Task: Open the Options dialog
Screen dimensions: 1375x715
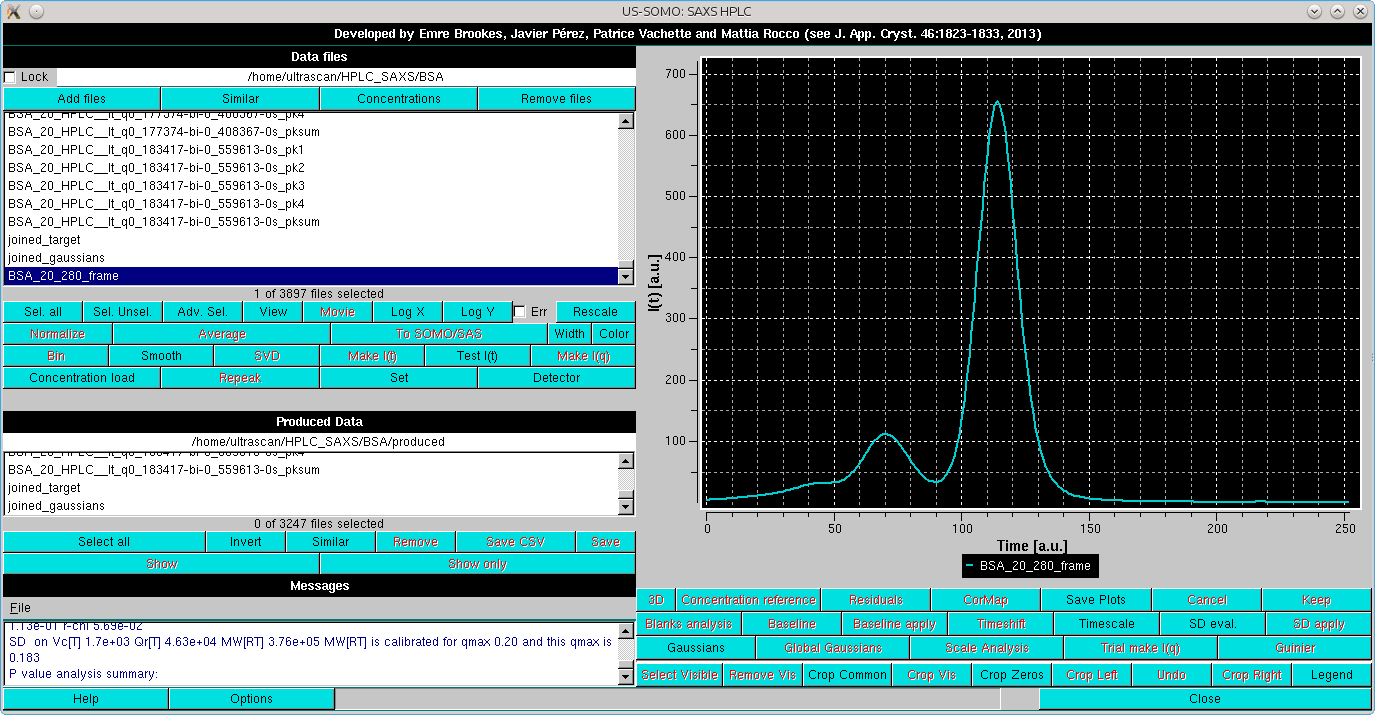Action: point(252,699)
